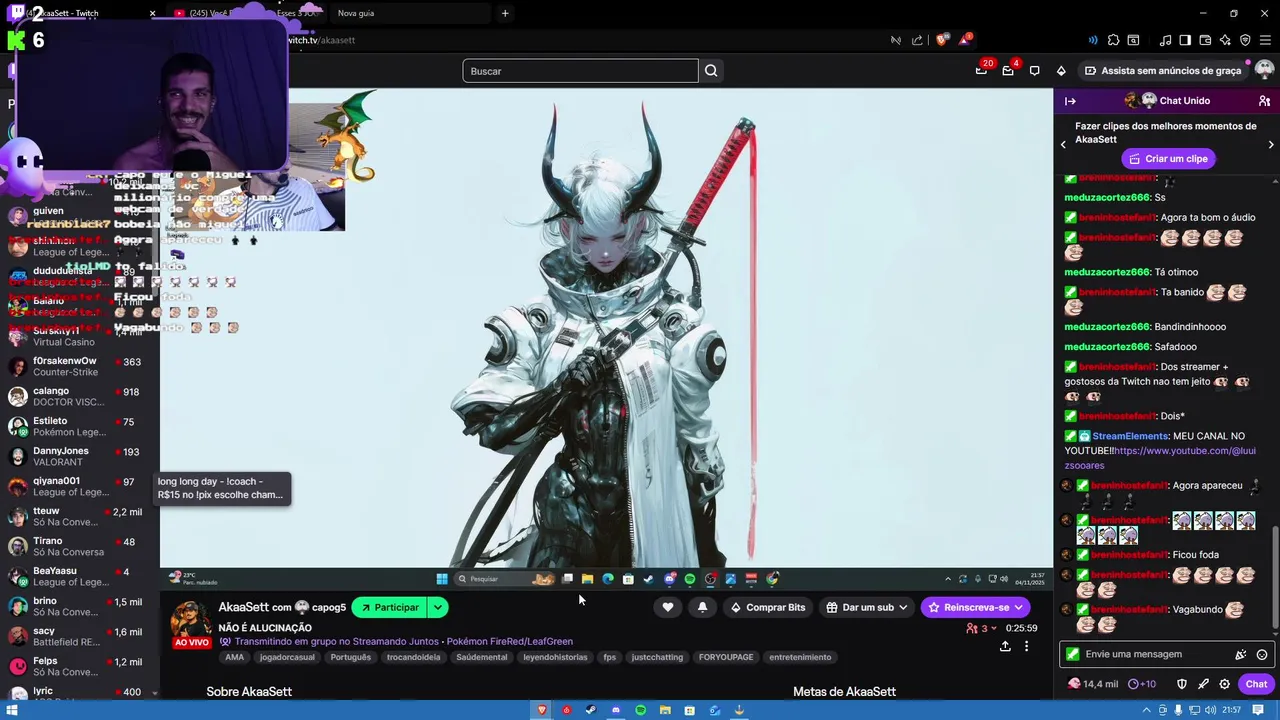Viewport: 1280px width, 720px height.
Task: Open a new browser tab with plus
Action: [x=505, y=13]
